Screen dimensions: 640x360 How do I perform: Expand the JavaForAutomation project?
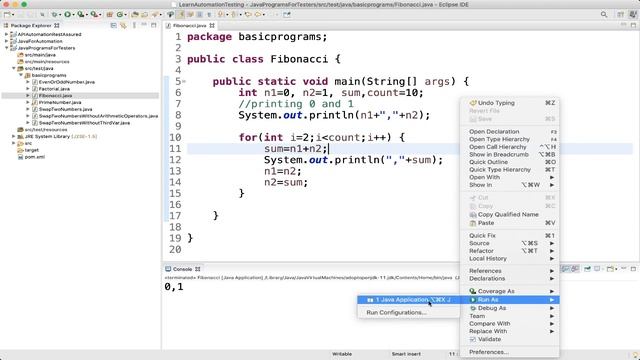(x=7, y=41)
